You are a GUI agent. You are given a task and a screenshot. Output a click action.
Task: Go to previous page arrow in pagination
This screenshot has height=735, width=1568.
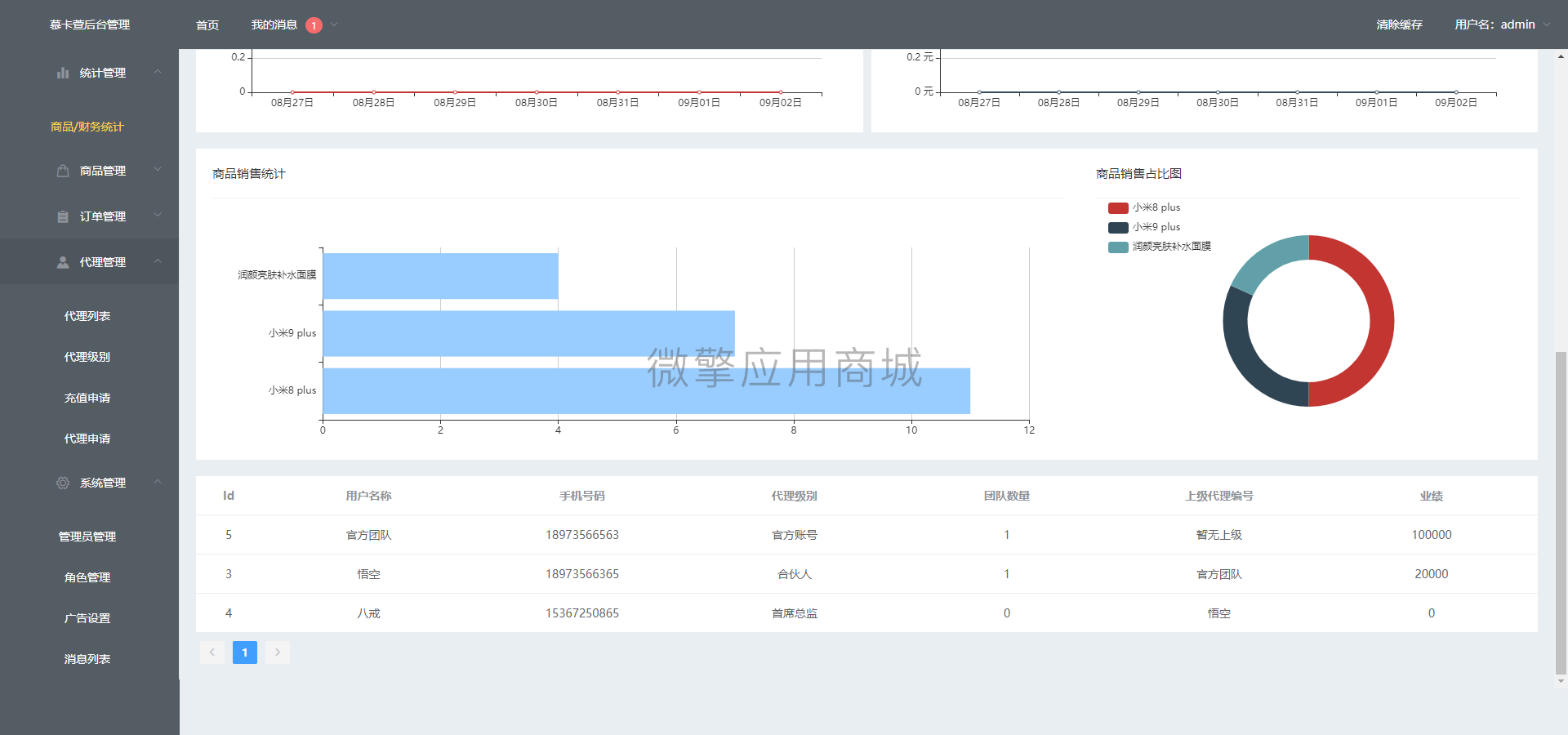point(212,653)
